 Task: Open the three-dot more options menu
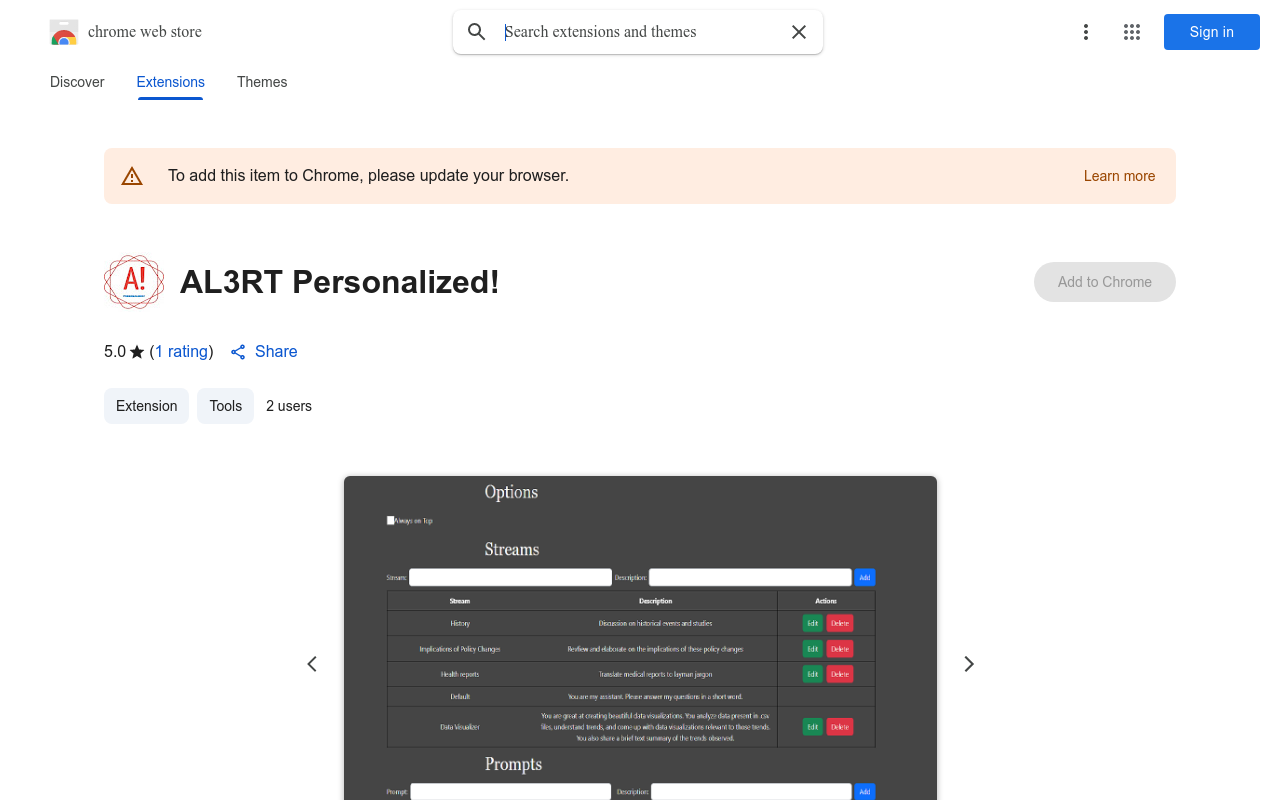coord(1086,32)
